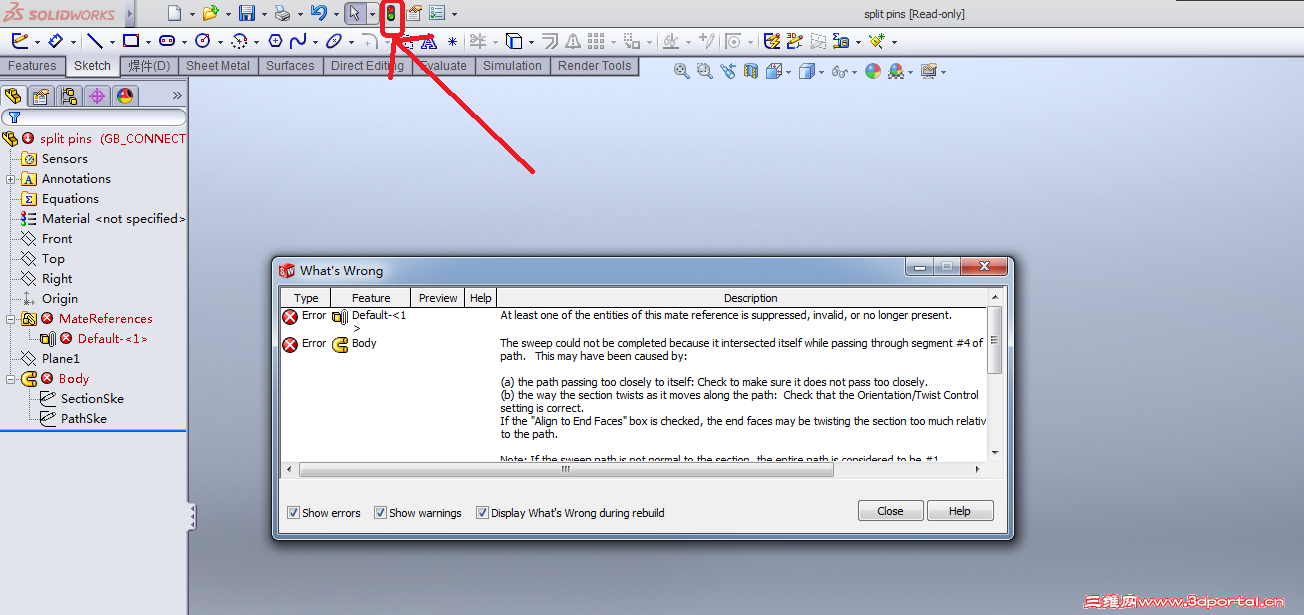This screenshot has height=615, width=1304.
Task: Sort by the Feature column header
Action: 371,298
